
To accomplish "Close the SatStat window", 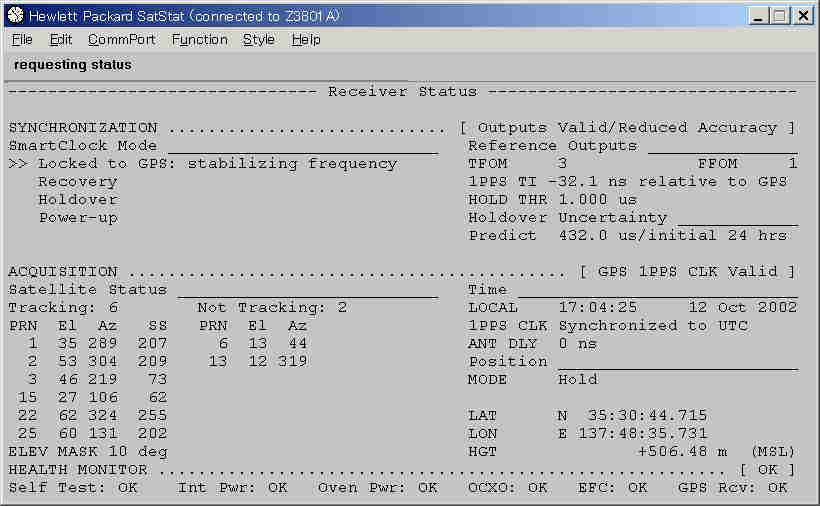I will point(802,16).
